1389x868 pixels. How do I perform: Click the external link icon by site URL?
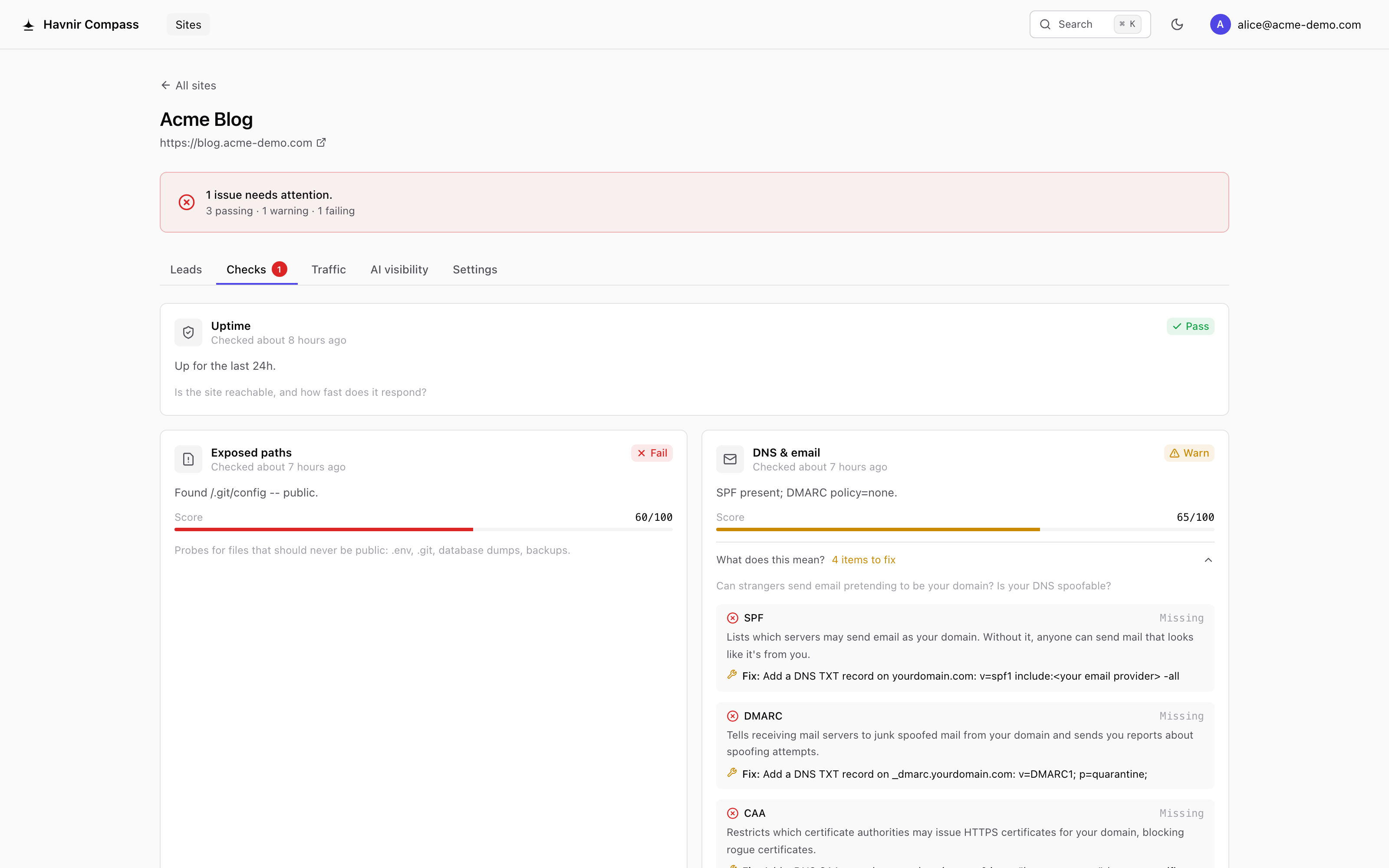(321, 142)
